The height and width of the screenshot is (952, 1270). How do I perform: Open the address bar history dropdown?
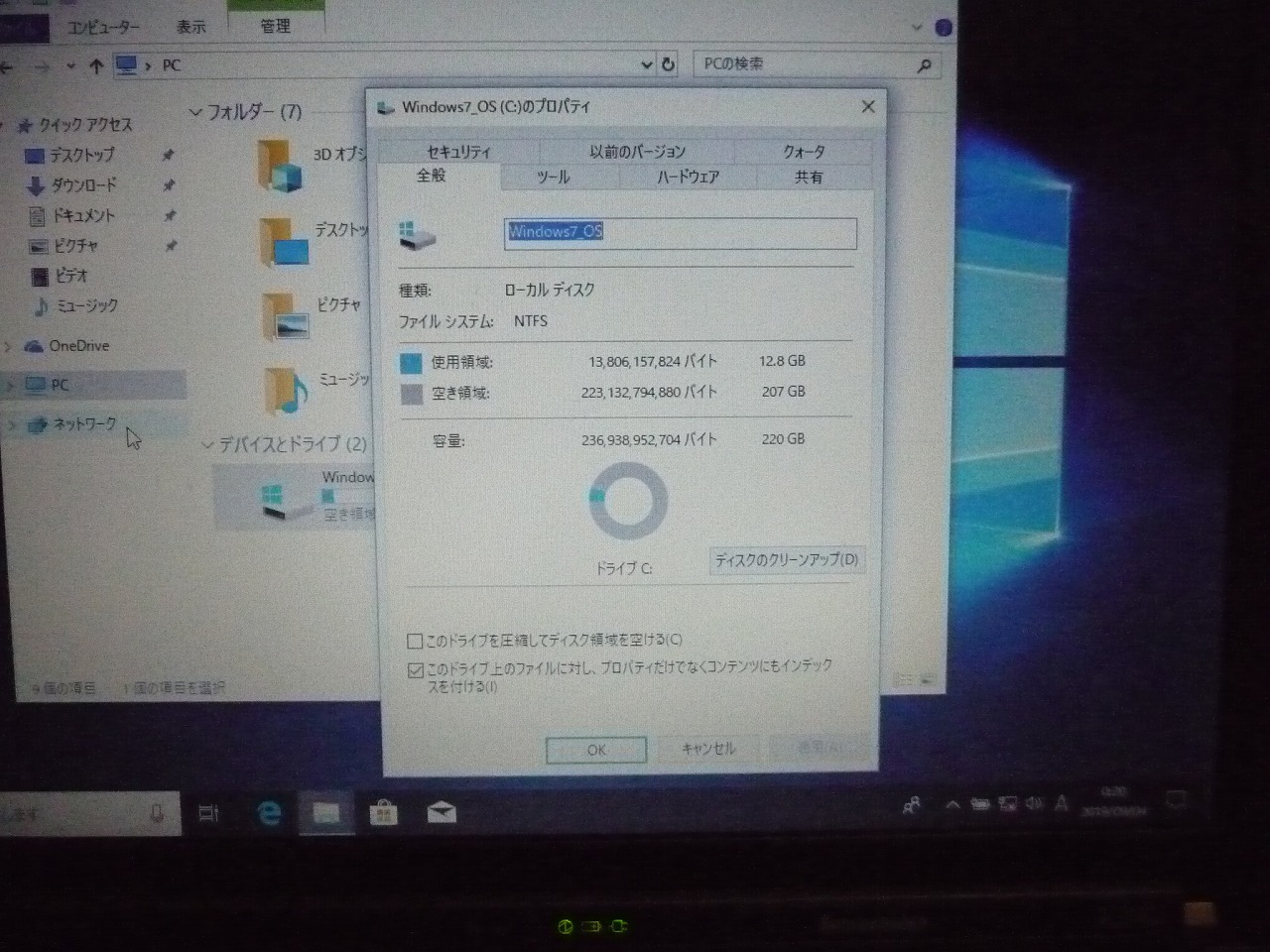click(x=646, y=64)
